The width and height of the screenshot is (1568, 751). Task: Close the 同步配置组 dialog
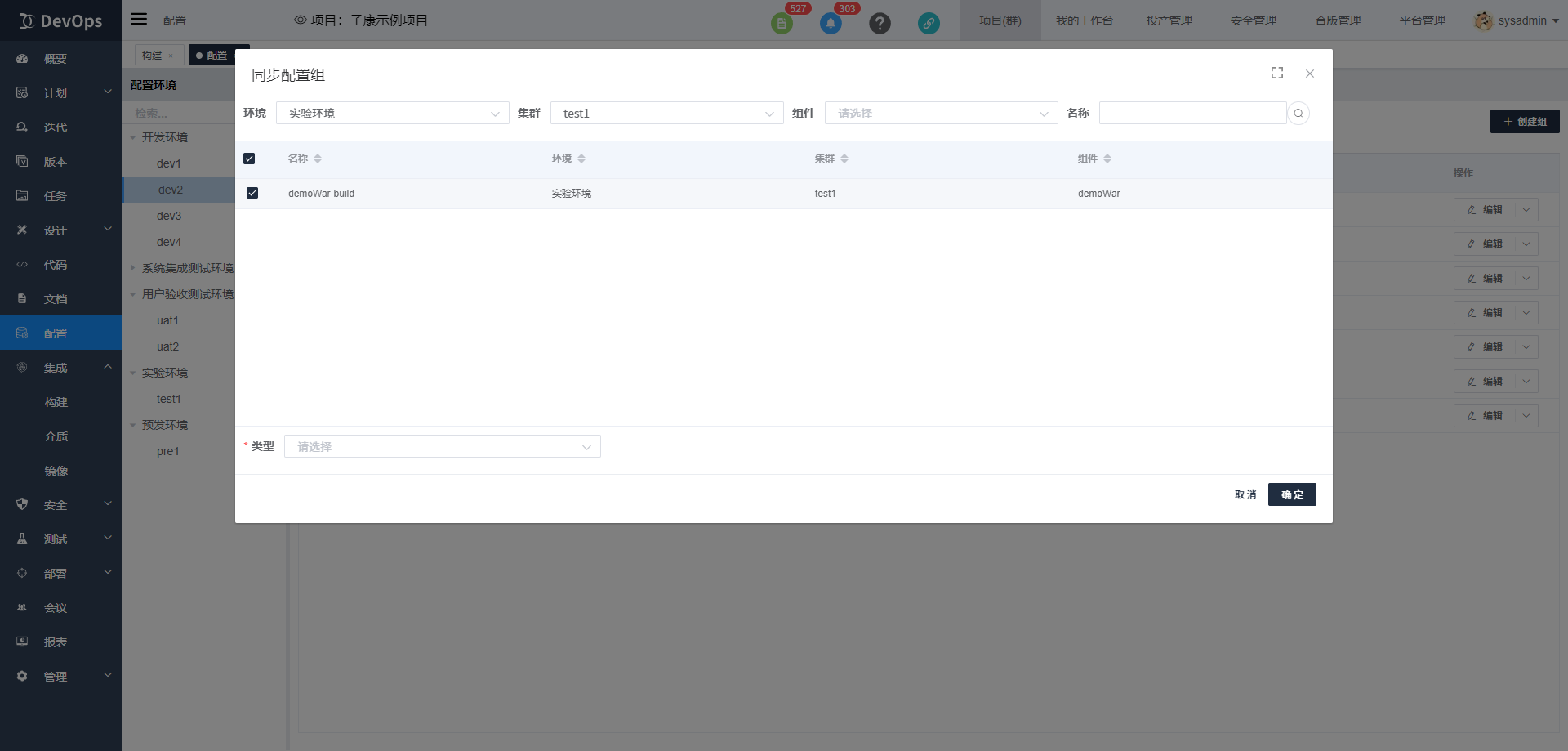pos(1310,74)
